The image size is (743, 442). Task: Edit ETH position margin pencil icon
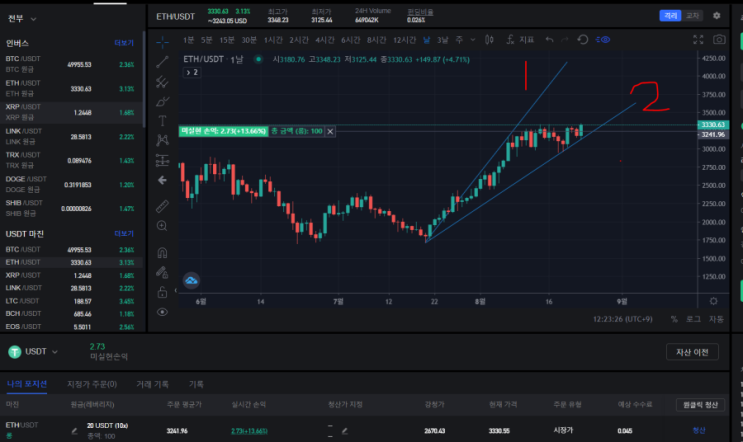coord(74,431)
